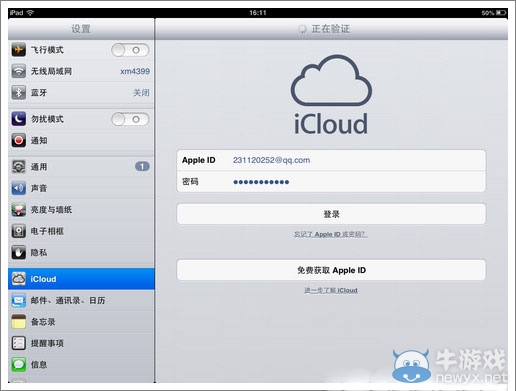516x391 pixels.
Task: Tap the Sounds speaker icon
Action: point(19,188)
